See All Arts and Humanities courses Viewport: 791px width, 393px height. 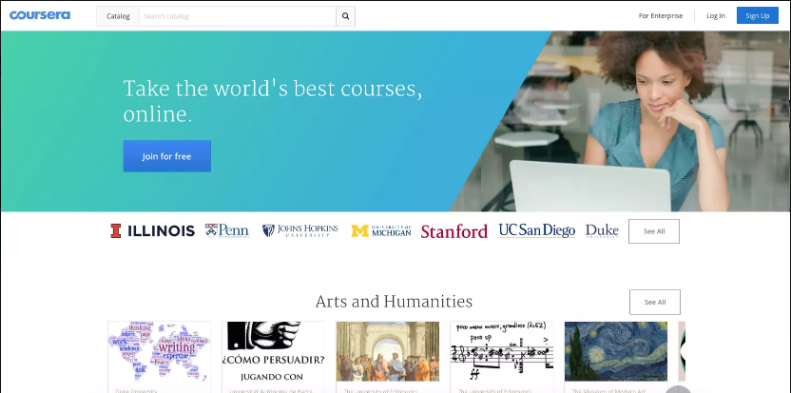point(655,302)
